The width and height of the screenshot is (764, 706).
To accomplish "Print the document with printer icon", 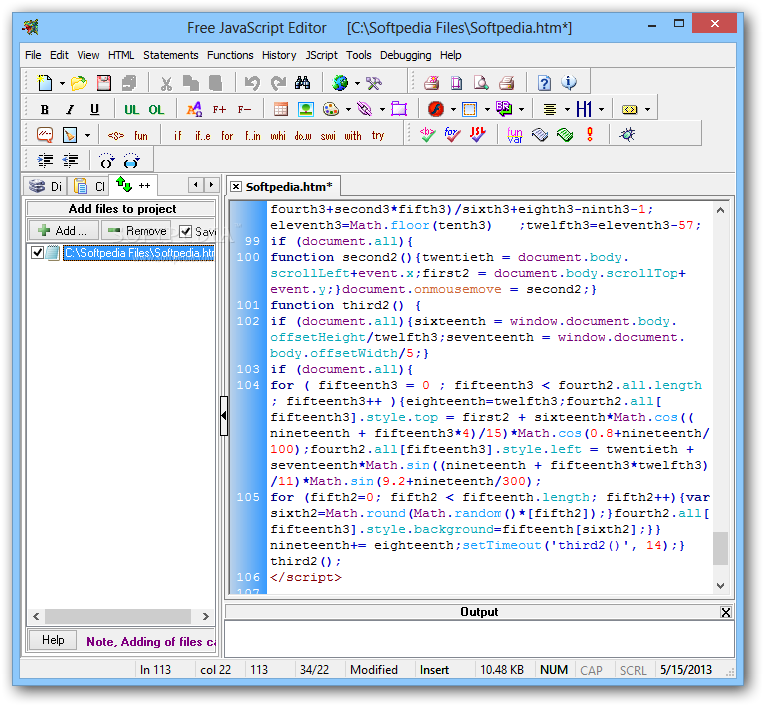I will click(x=506, y=83).
